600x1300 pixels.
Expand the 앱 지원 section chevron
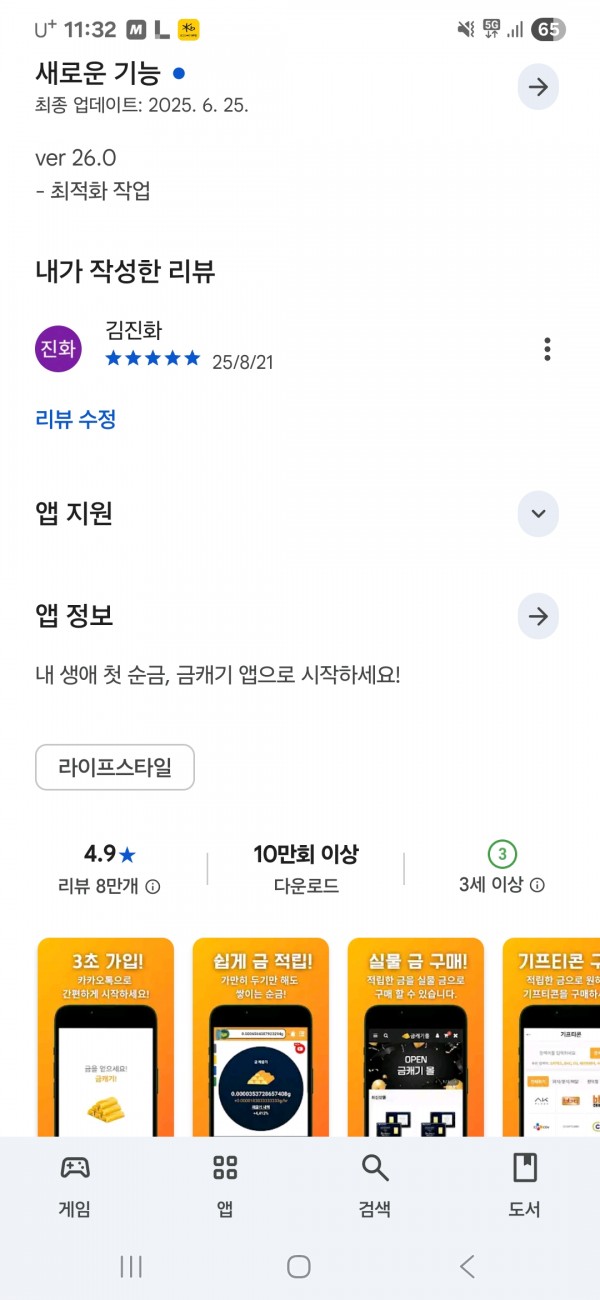coord(538,514)
